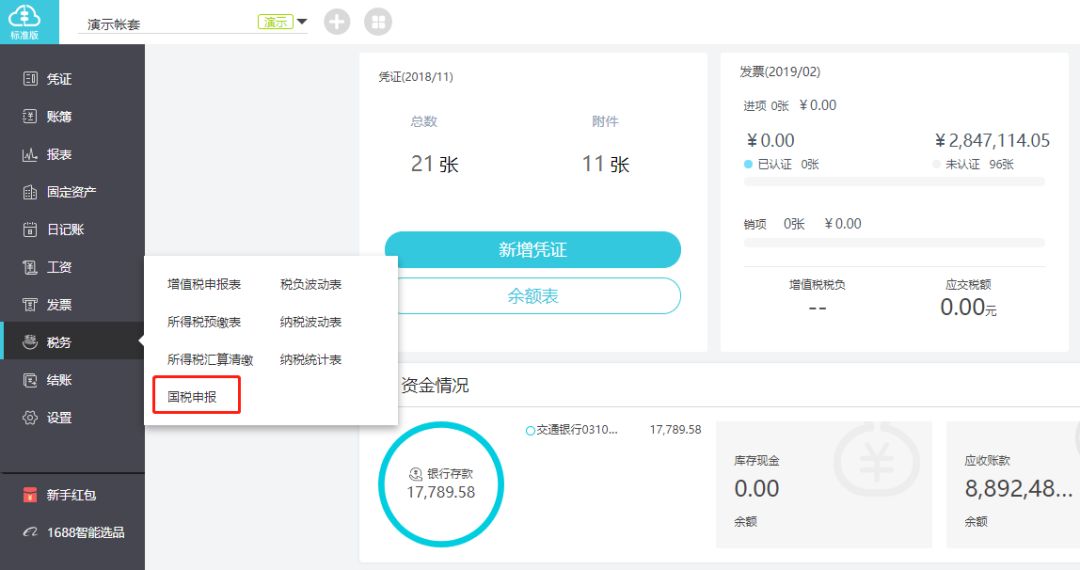The width and height of the screenshot is (1080, 570).
Task: Click the round plus icon in top bar
Action: pos(337,22)
